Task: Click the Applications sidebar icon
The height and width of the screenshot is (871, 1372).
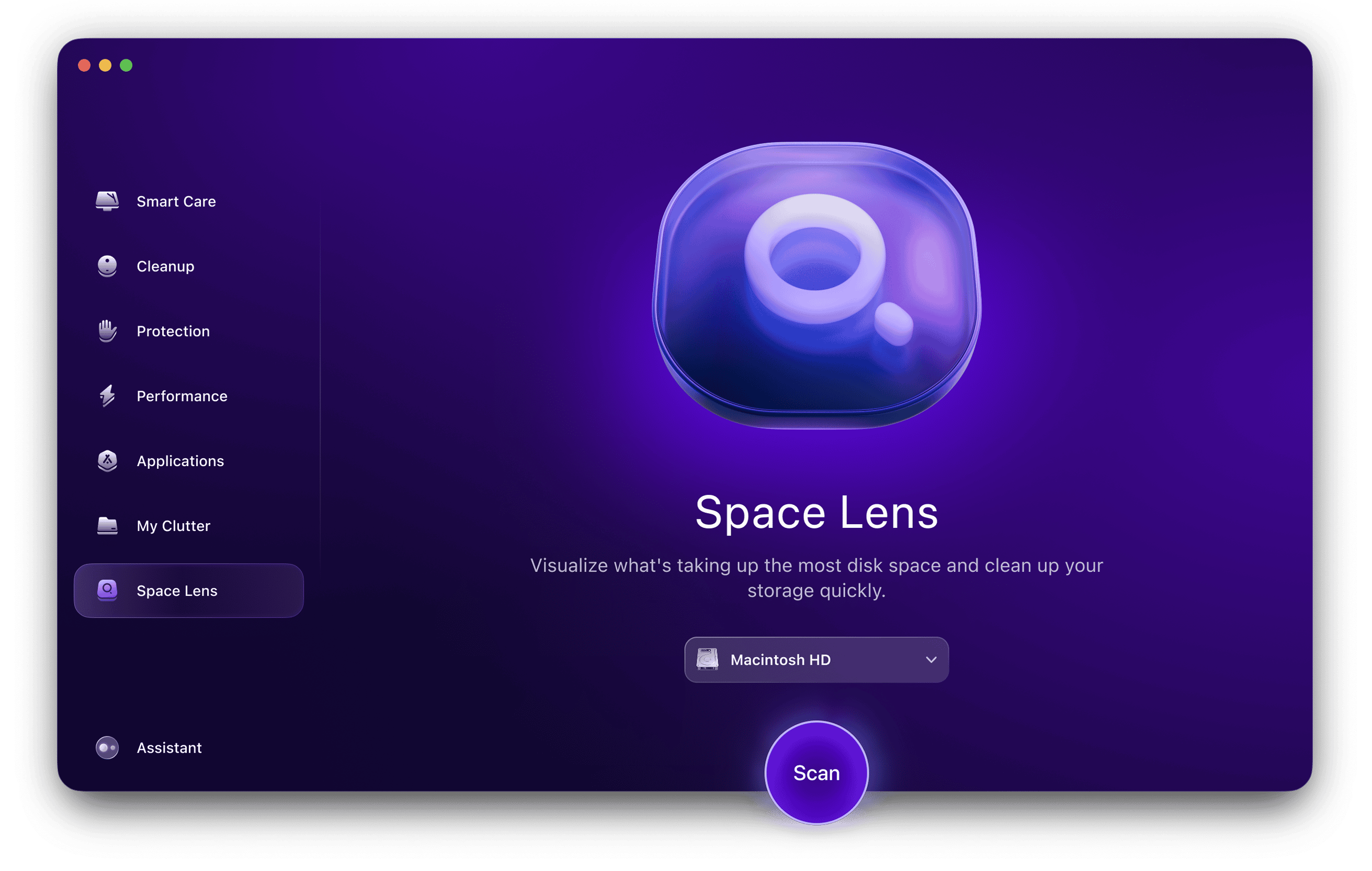Action: (107, 461)
